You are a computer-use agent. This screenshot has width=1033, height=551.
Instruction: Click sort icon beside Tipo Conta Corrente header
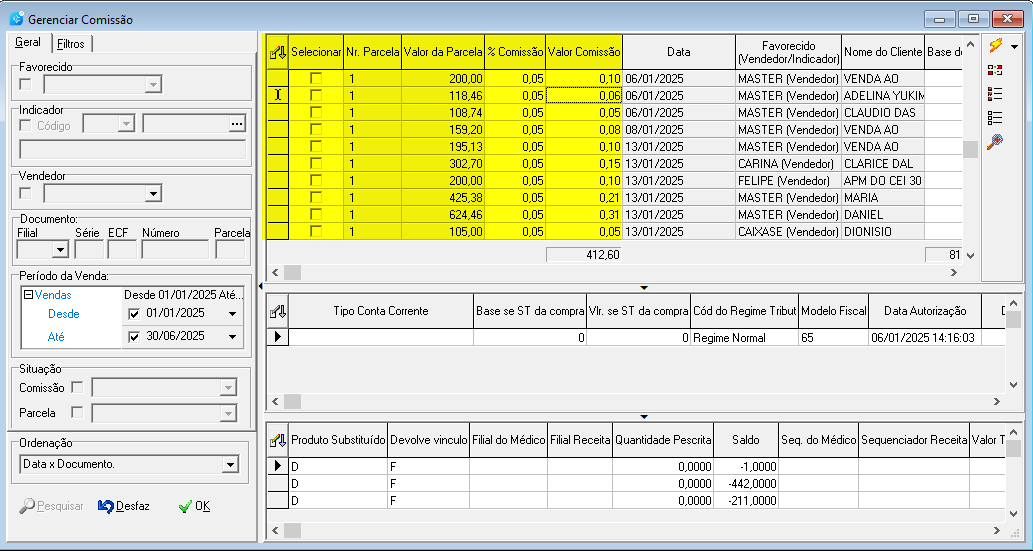[278, 311]
